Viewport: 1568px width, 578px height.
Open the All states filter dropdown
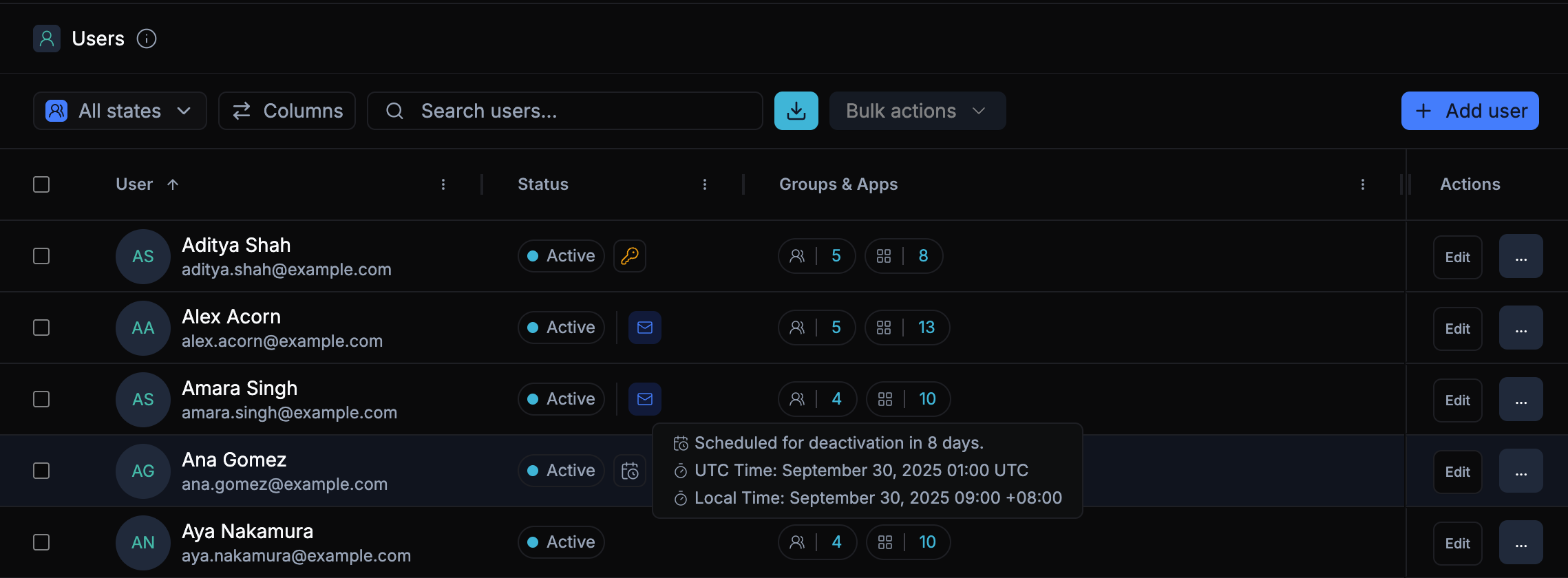(x=120, y=111)
